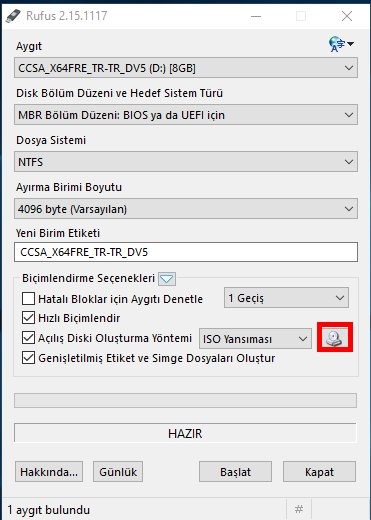Viewport: 371px width, 520px height.
Task: Open the 1 Geçiş passes dropdown
Action: pyautogui.click(x=286, y=298)
